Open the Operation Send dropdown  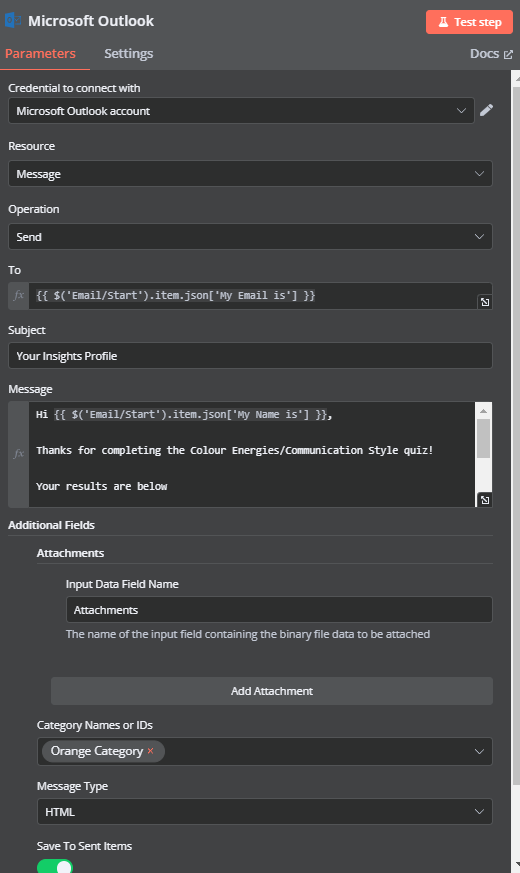[x=250, y=237]
